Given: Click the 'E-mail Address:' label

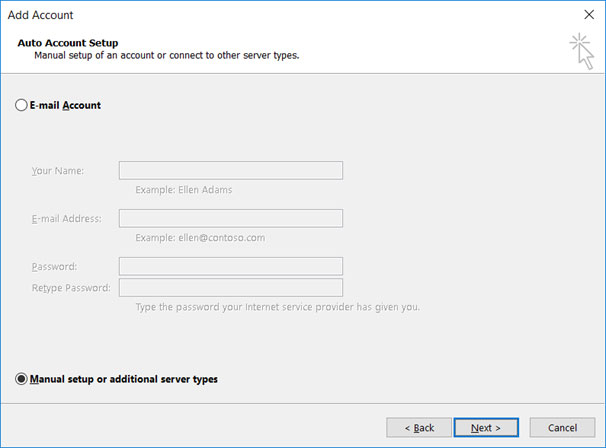Looking at the screenshot, I should coord(66,219).
